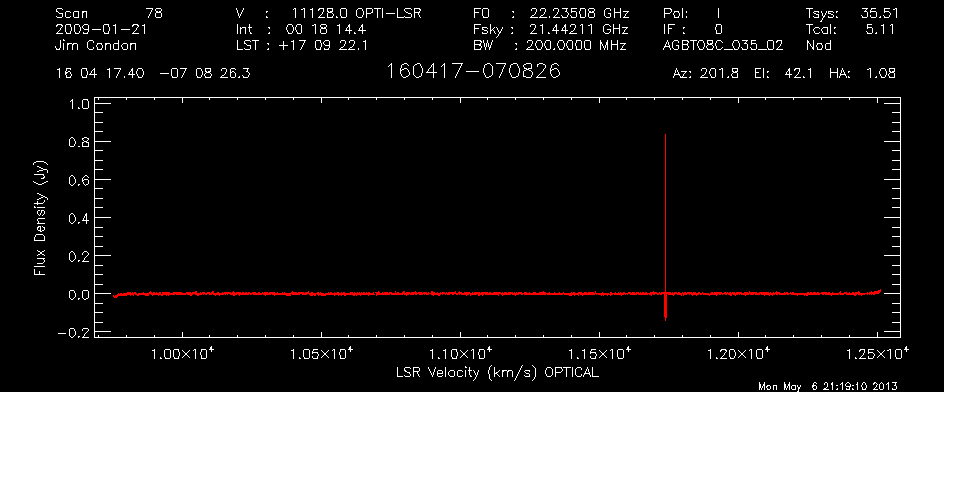Click the IF : 0 label

tap(693, 29)
